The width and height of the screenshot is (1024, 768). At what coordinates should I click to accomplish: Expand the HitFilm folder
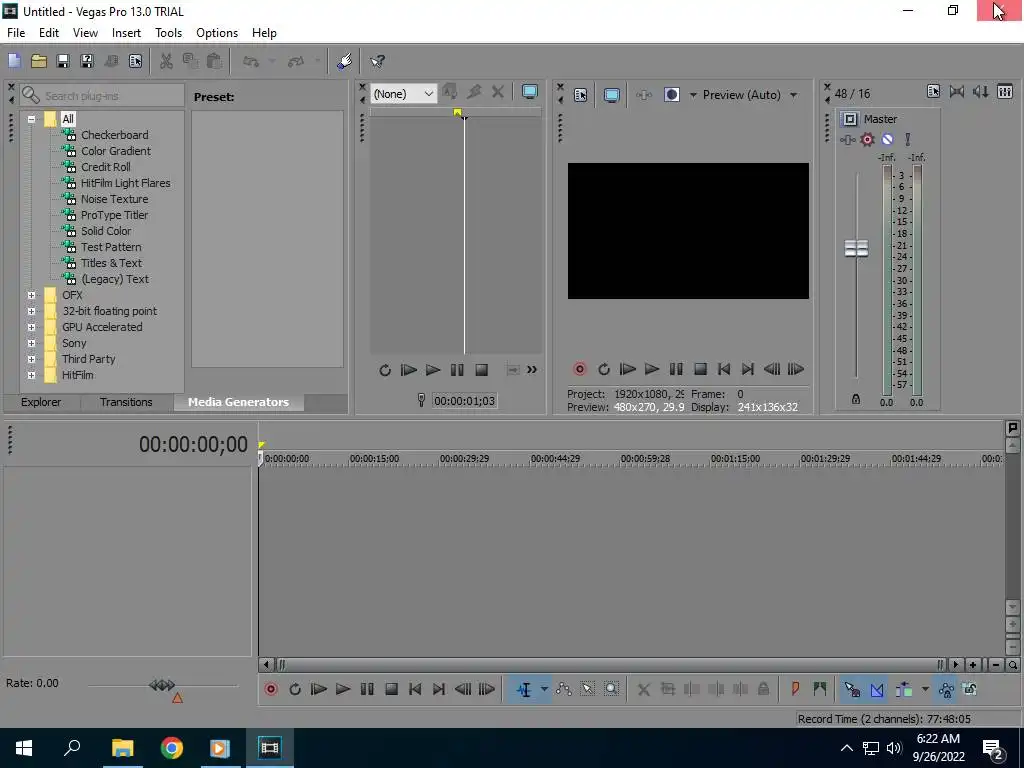coord(31,376)
